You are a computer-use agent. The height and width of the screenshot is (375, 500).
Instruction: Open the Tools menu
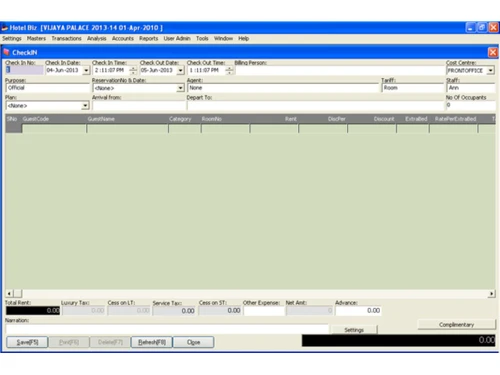202,38
